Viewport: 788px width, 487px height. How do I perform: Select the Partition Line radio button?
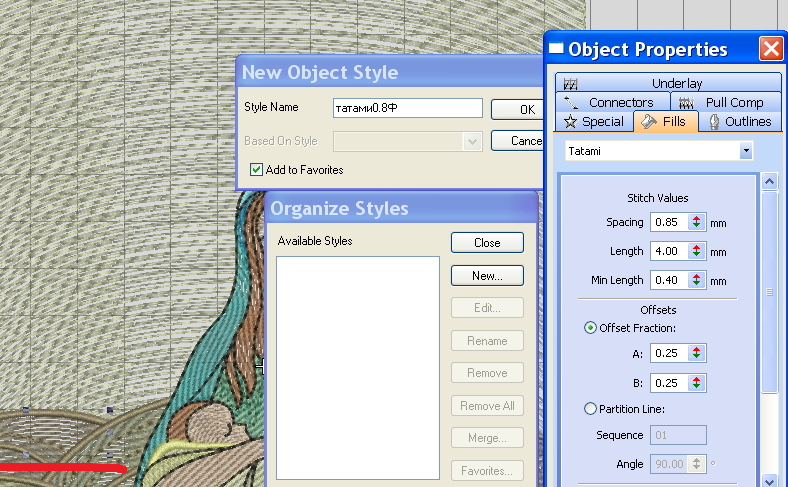coord(591,408)
